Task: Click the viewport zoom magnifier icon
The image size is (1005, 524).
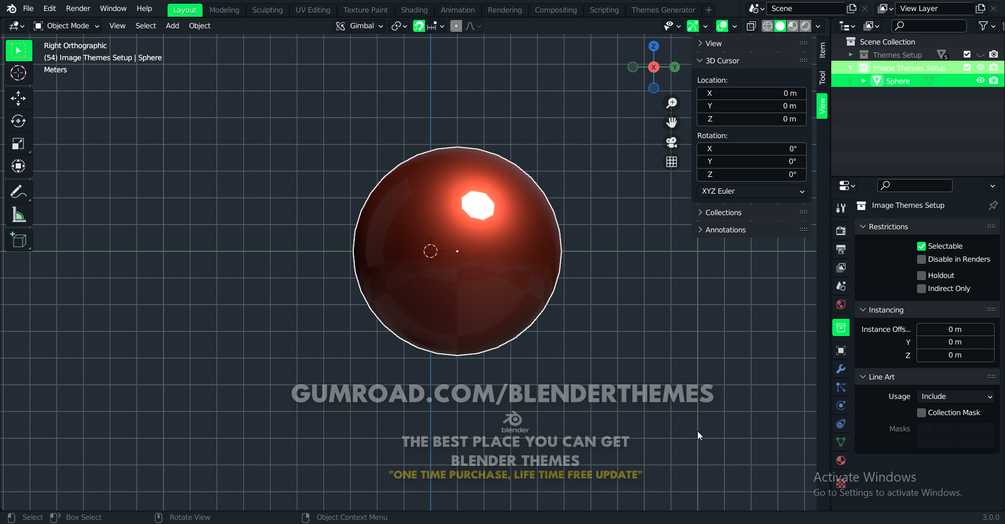Action: click(x=671, y=103)
